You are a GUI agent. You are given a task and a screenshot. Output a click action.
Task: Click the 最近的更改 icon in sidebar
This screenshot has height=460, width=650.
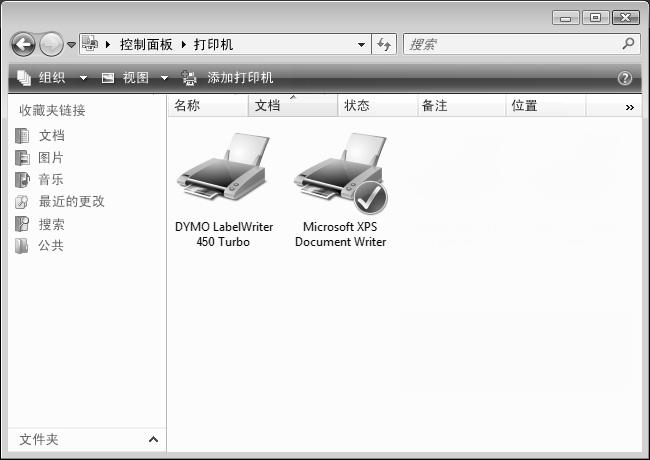[x=22, y=202]
